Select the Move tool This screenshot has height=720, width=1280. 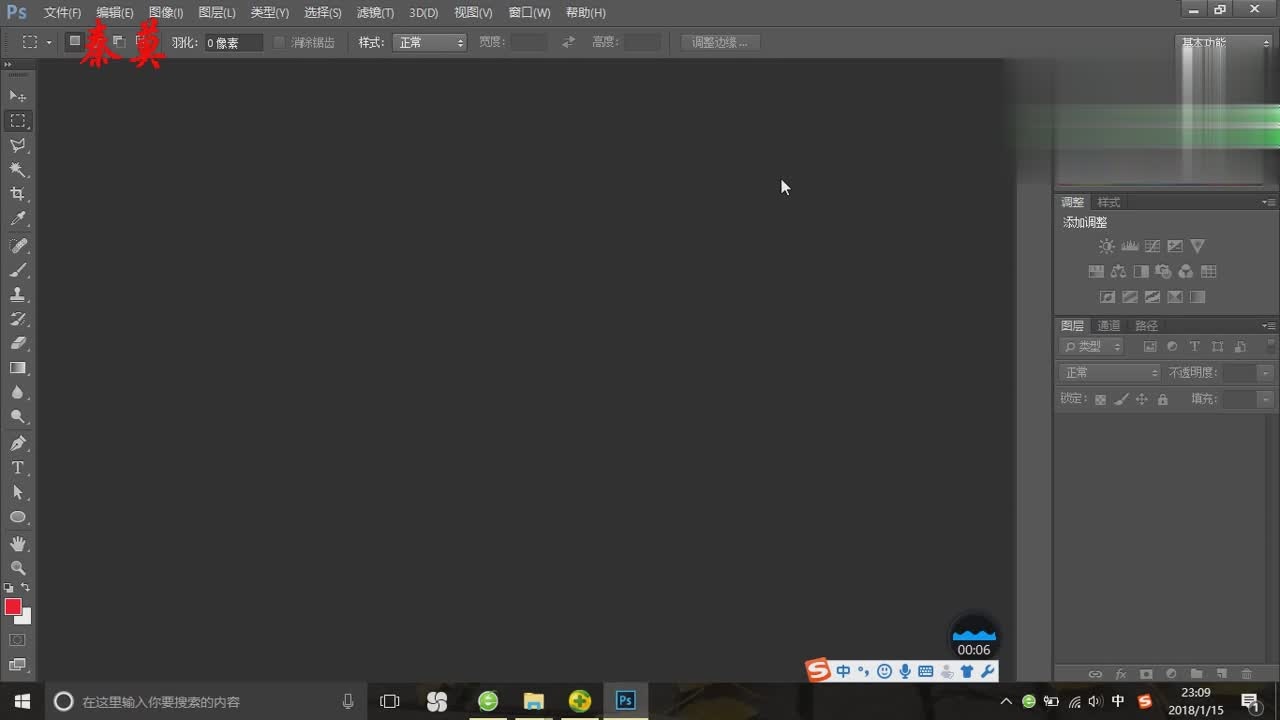[18, 96]
